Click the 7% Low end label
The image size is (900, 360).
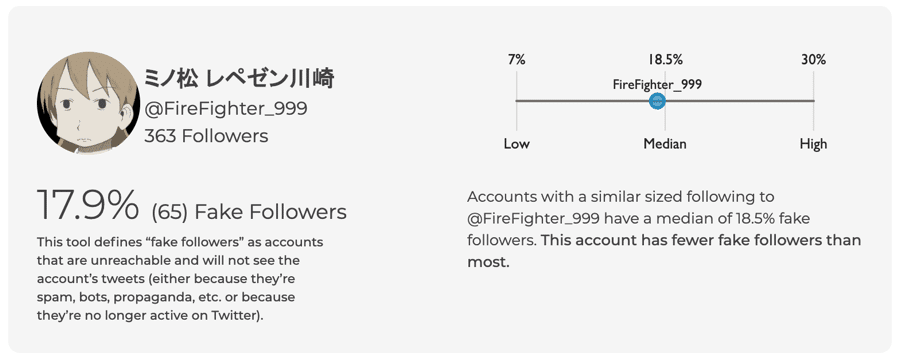tap(517, 59)
